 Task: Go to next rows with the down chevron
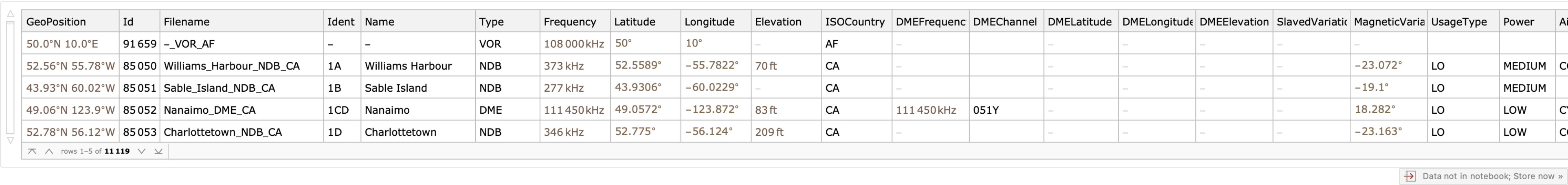click(x=141, y=152)
